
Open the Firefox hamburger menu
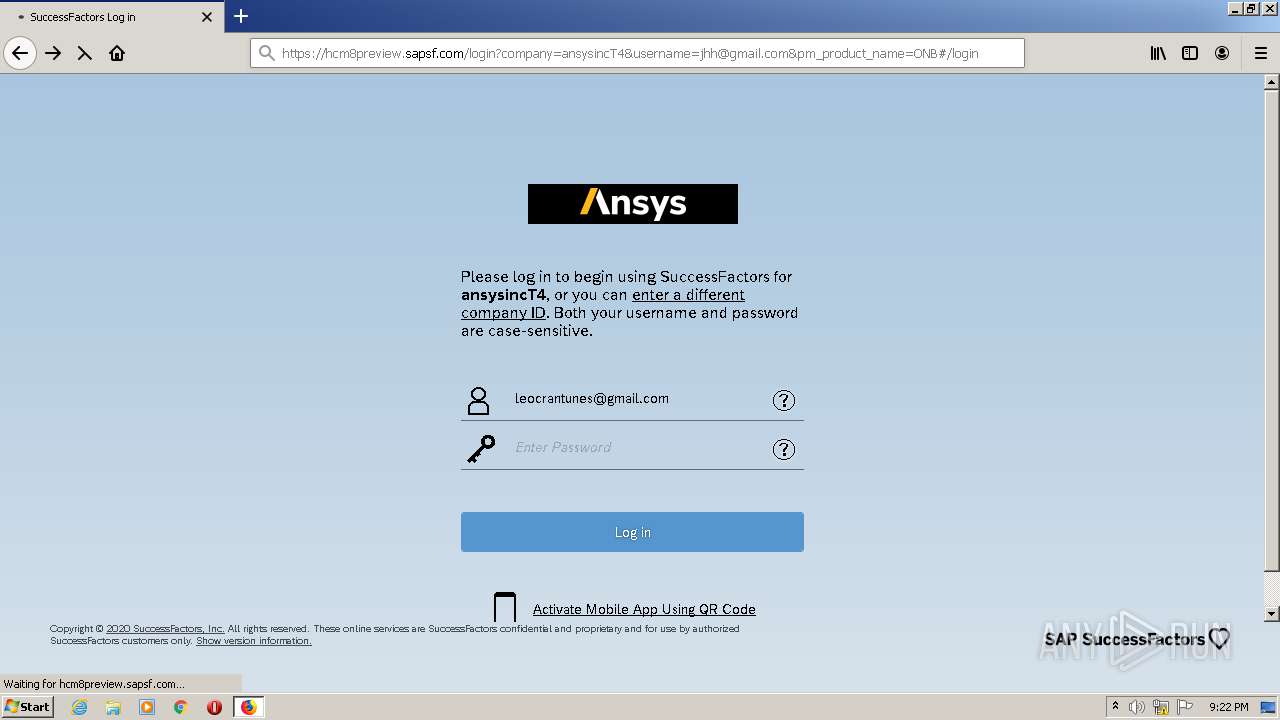tap(1261, 53)
